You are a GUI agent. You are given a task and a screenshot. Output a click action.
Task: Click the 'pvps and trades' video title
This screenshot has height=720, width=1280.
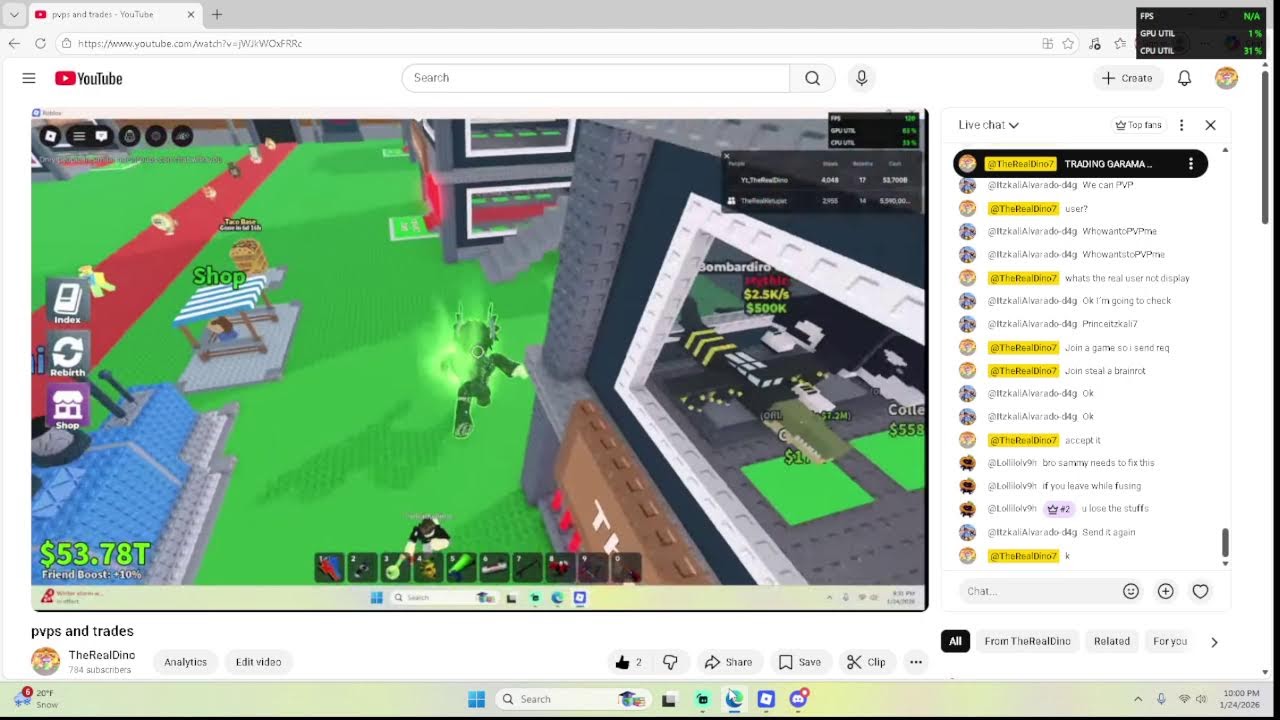pyautogui.click(x=82, y=631)
